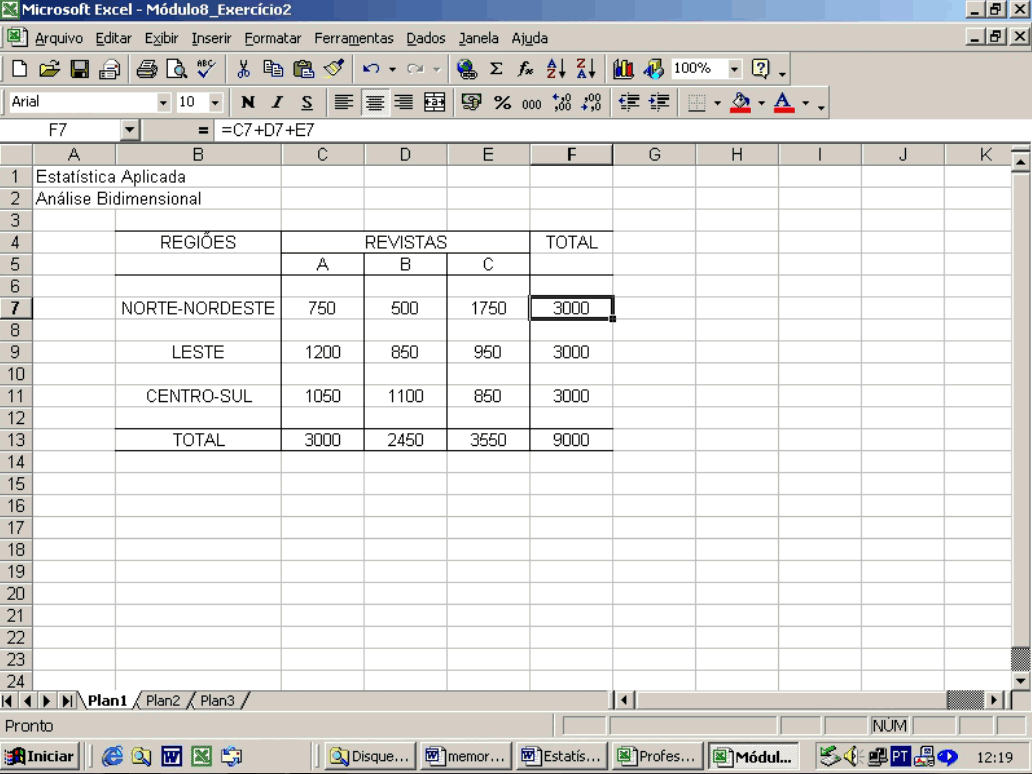Click the Merge and Center icon
The height and width of the screenshot is (774, 1032).
(434, 102)
